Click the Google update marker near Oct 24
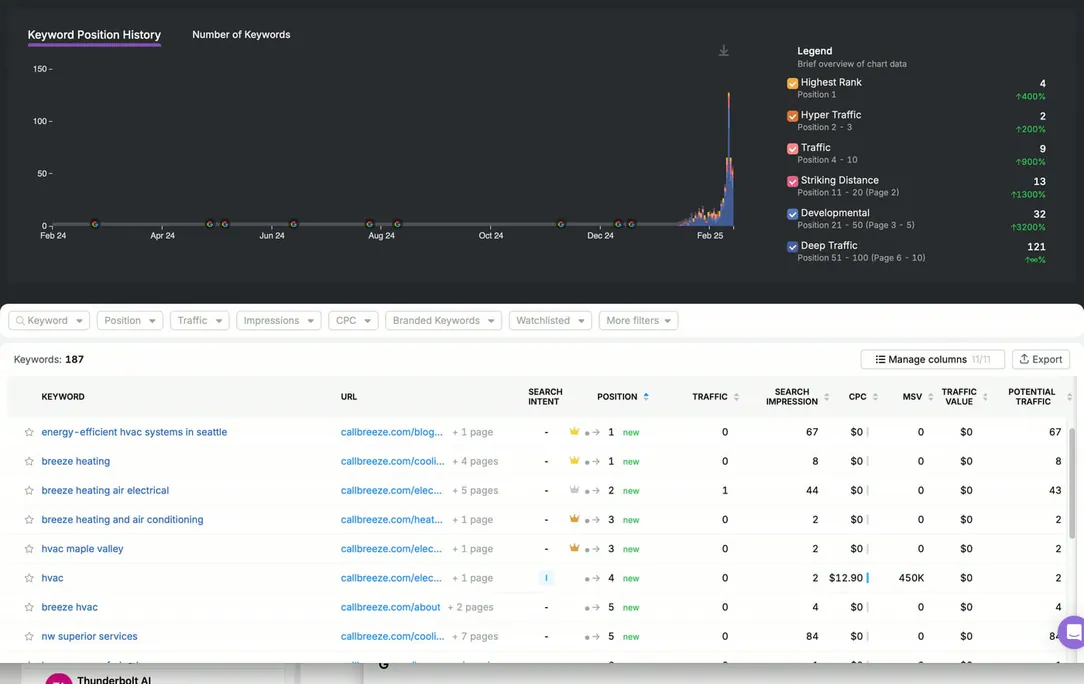The height and width of the screenshot is (684, 1084). (561, 224)
